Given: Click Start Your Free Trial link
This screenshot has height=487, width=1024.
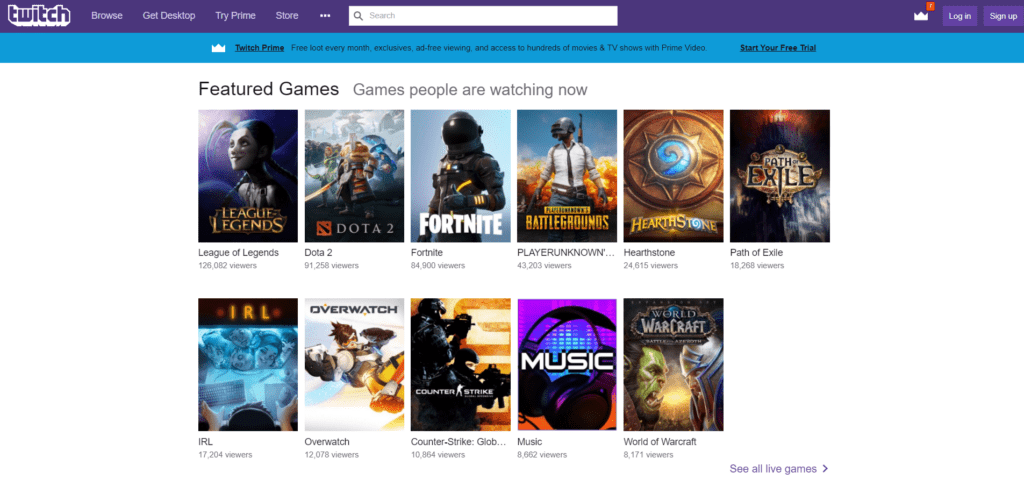Looking at the screenshot, I should click(x=778, y=48).
